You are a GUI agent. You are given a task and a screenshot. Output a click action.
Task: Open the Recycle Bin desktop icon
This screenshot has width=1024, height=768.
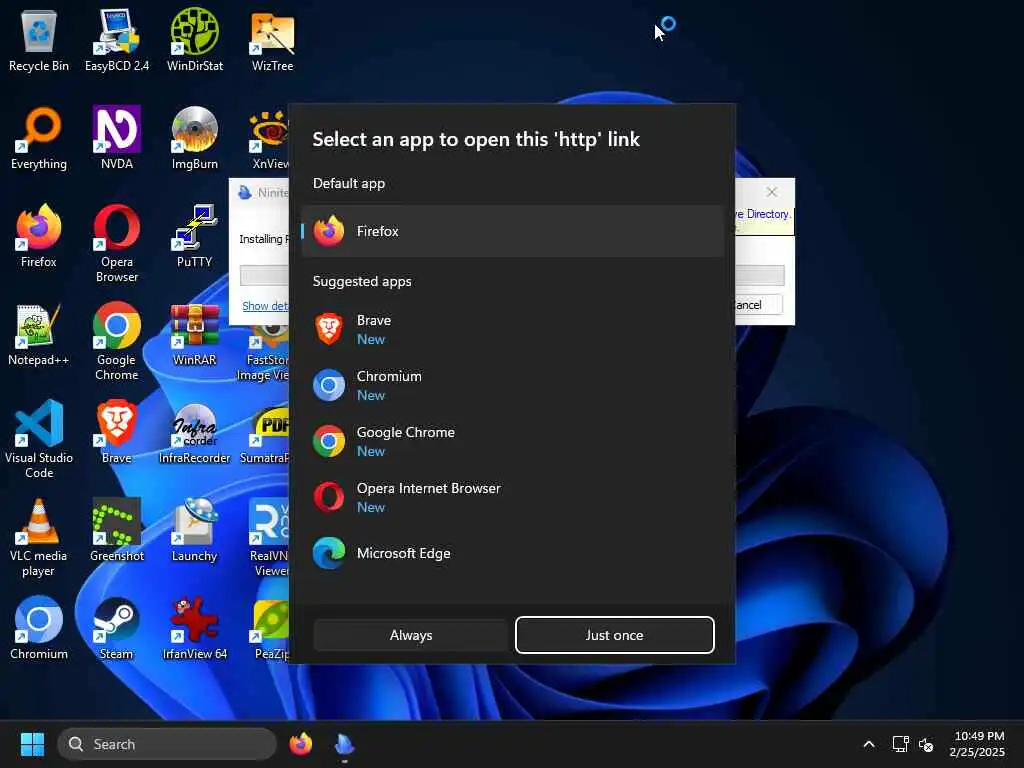[x=39, y=39]
